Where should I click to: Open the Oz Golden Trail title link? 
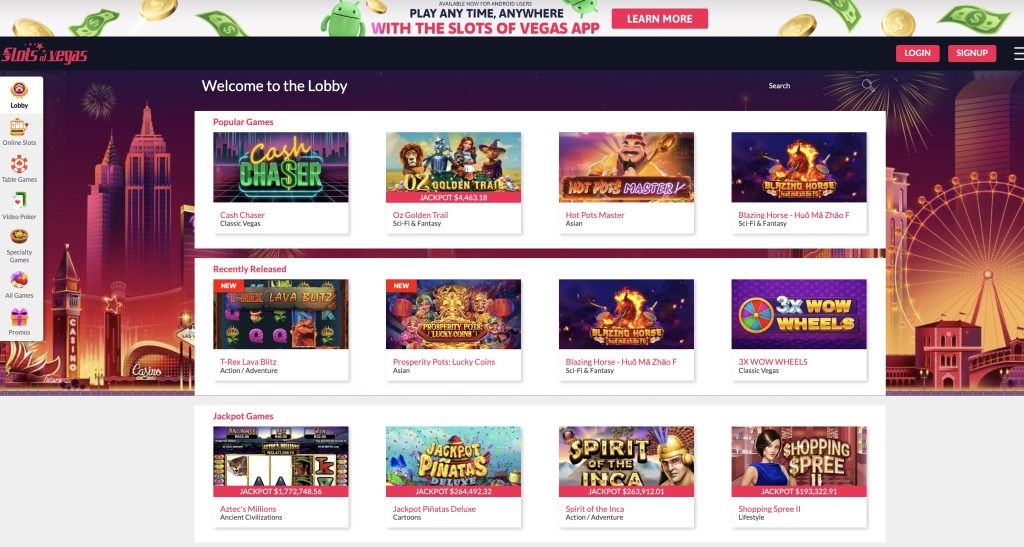(x=421, y=215)
